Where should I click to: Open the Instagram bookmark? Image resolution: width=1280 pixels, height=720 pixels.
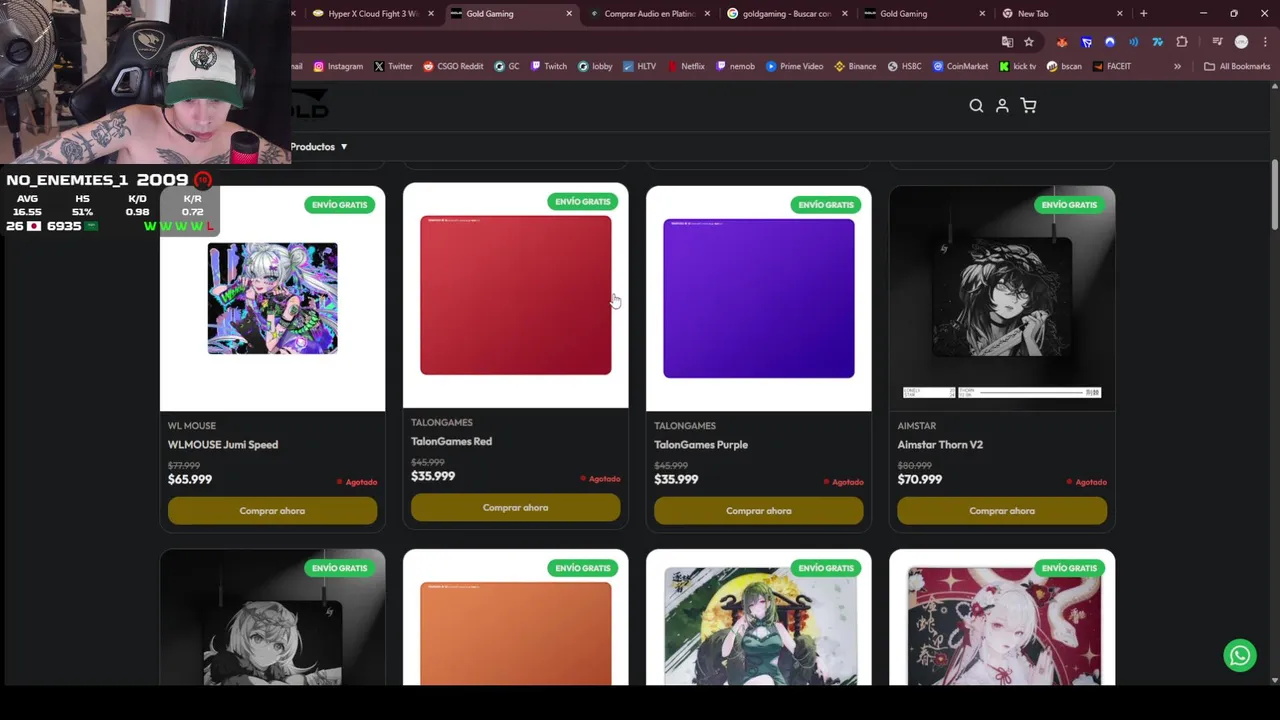(338, 66)
